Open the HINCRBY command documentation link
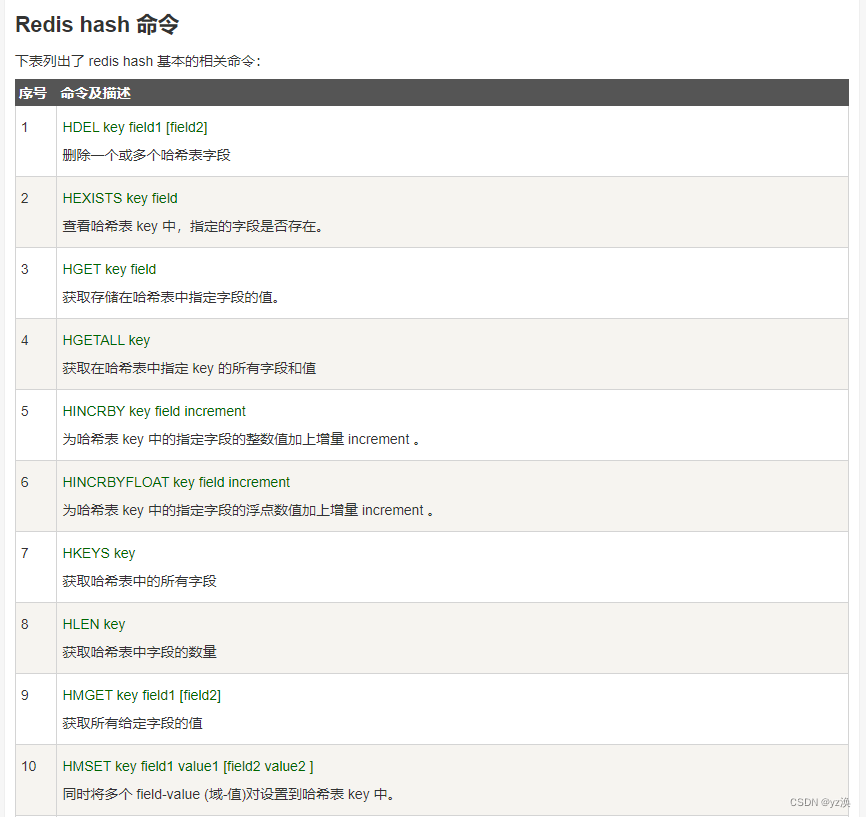866x817 pixels. (153, 411)
